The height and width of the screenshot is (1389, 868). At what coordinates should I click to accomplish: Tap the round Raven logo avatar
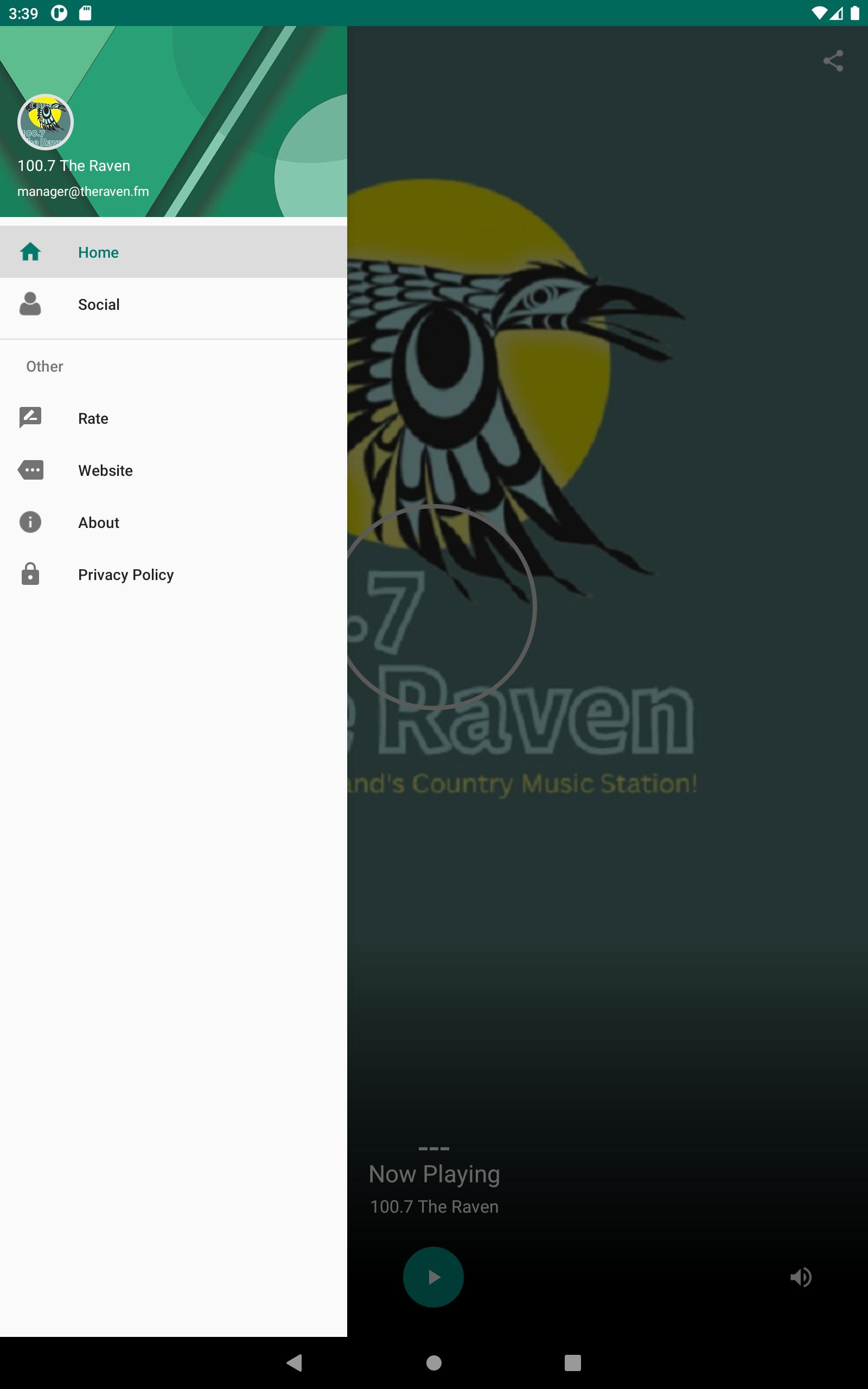(x=46, y=122)
